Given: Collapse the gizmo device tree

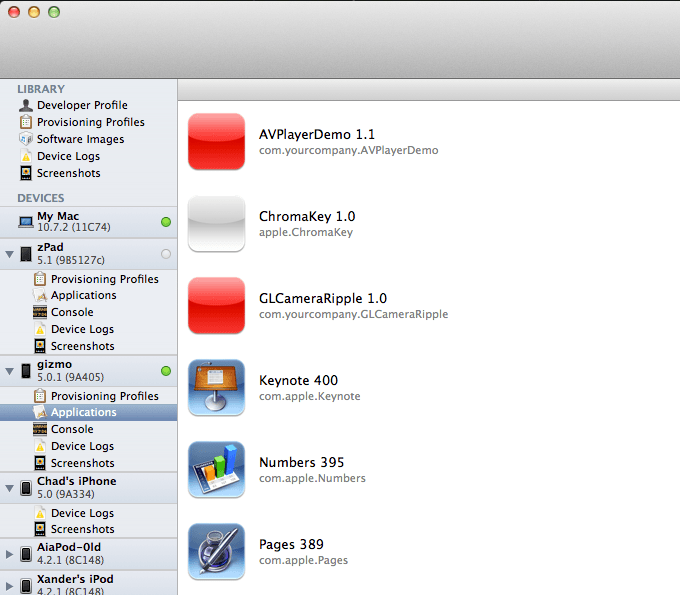Looking at the screenshot, I should click(x=9, y=371).
